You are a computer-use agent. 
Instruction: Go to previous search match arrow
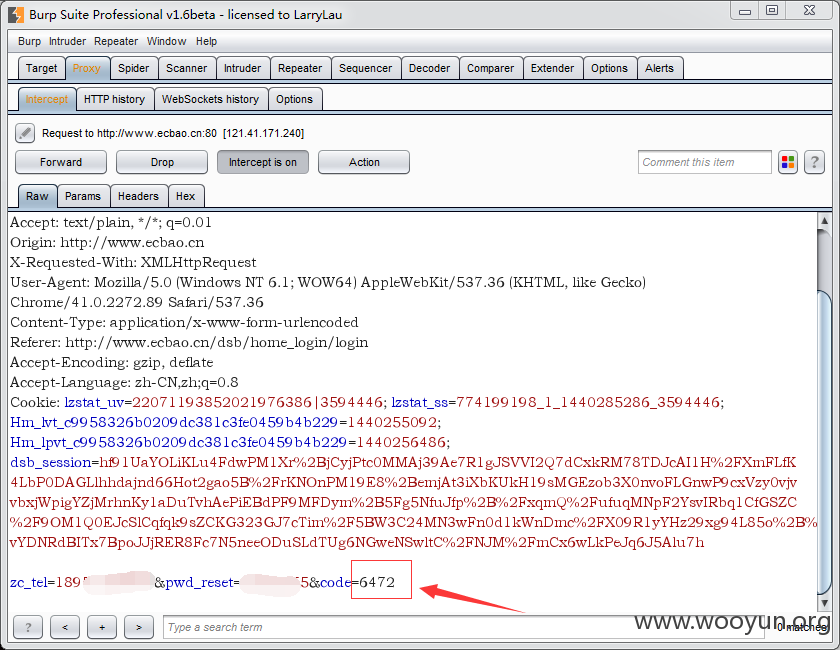pos(65,627)
